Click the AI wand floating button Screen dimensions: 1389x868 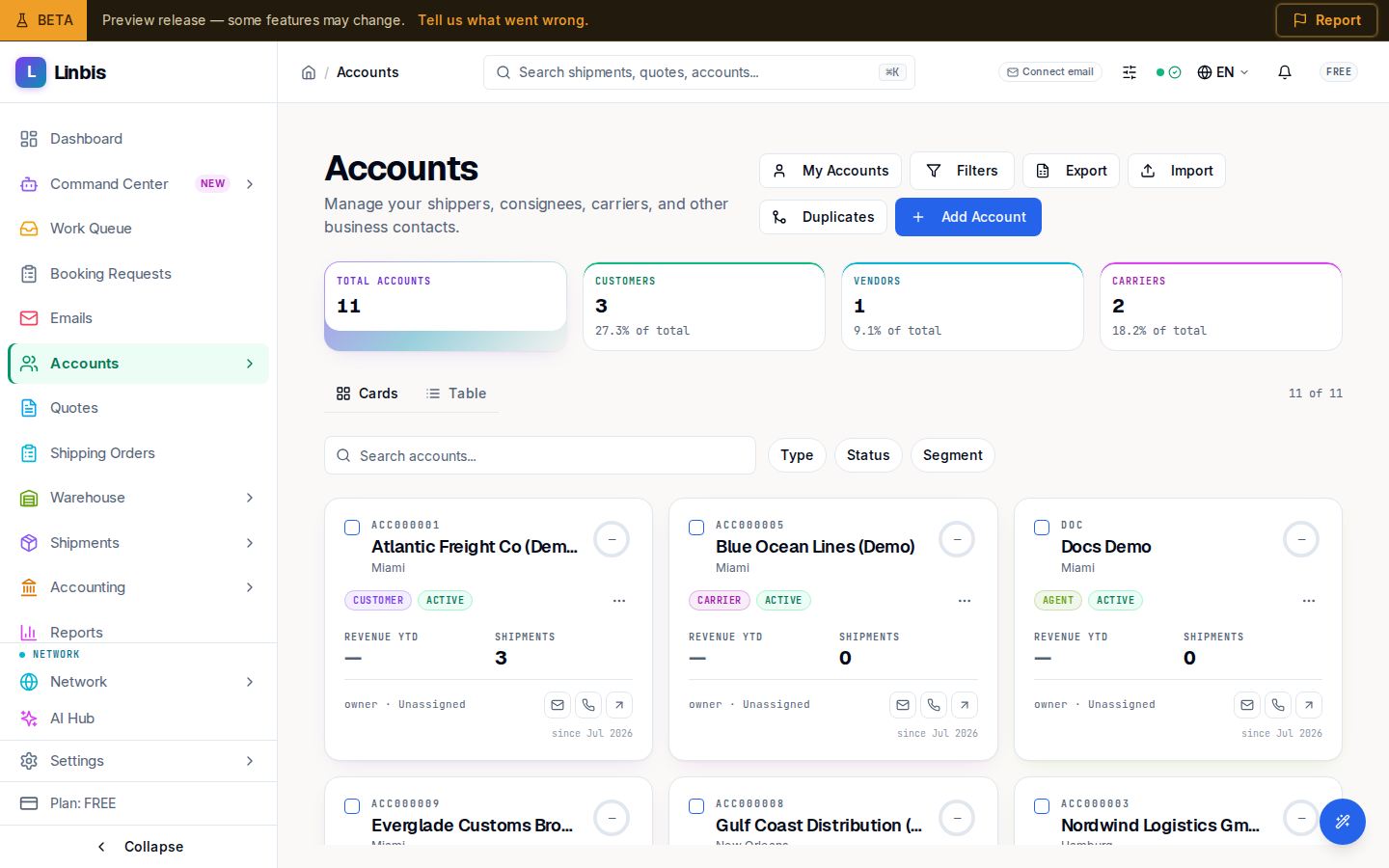1343,822
